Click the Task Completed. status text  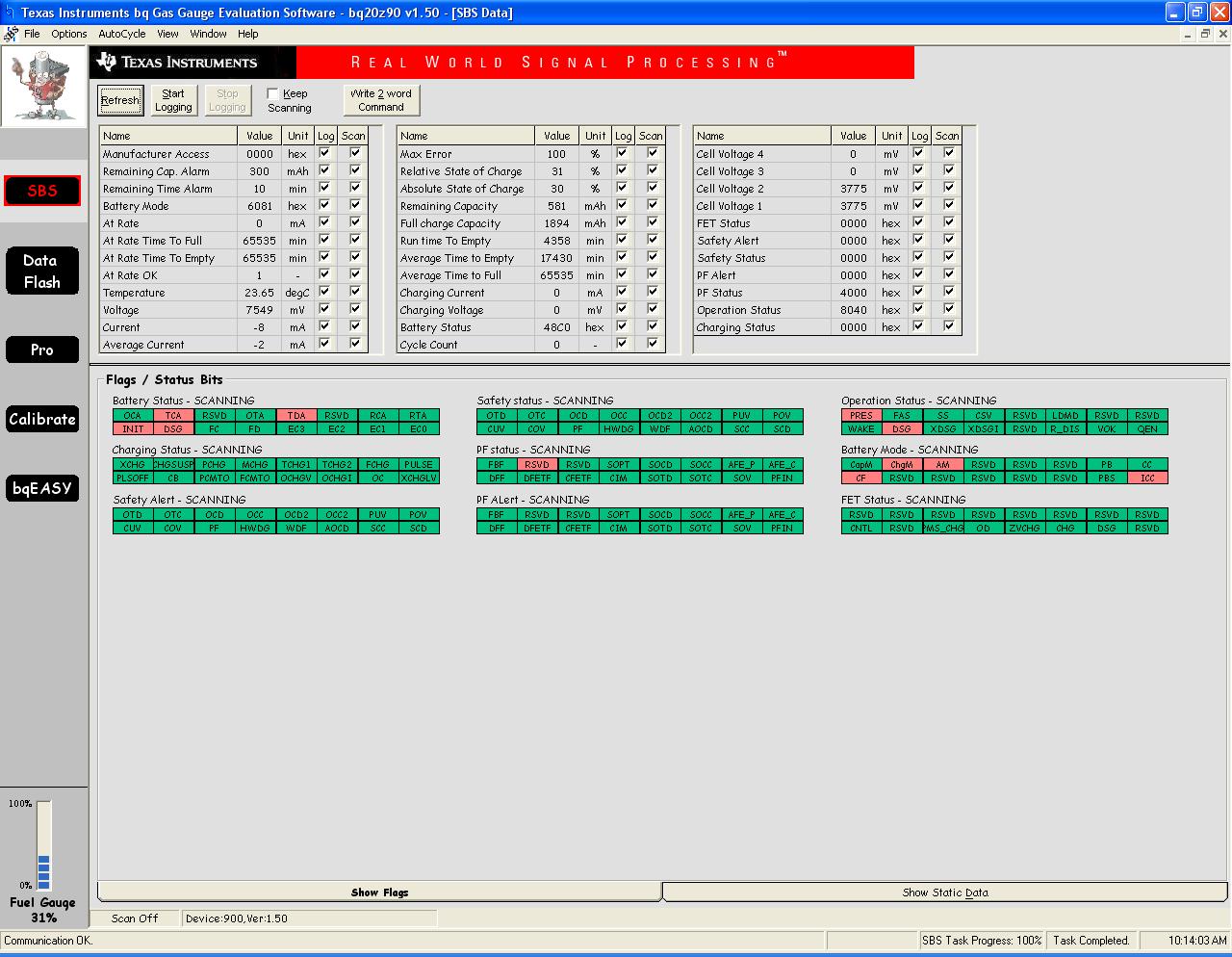click(1091, 941)
